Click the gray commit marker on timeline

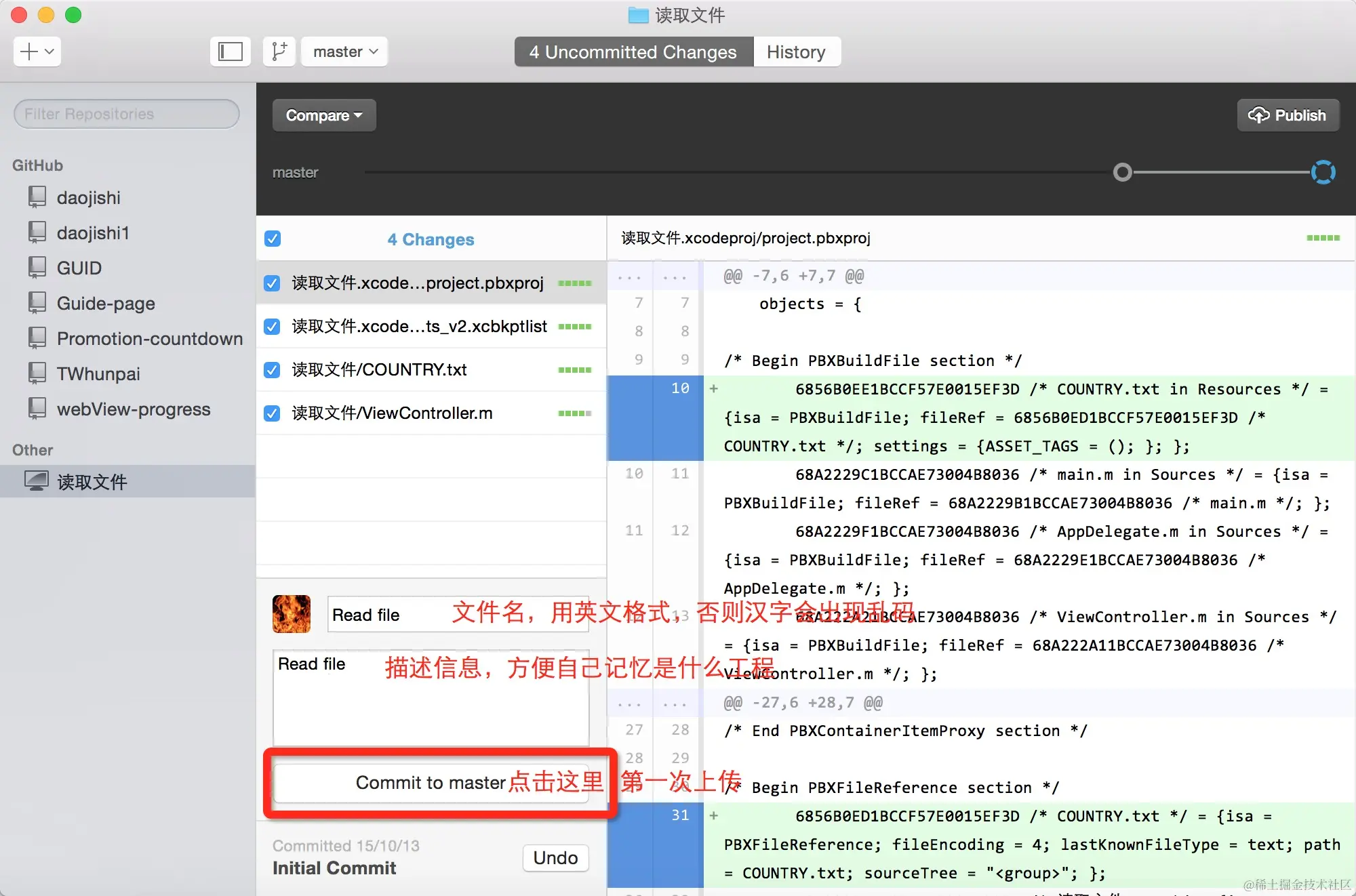click(1123, 172)
